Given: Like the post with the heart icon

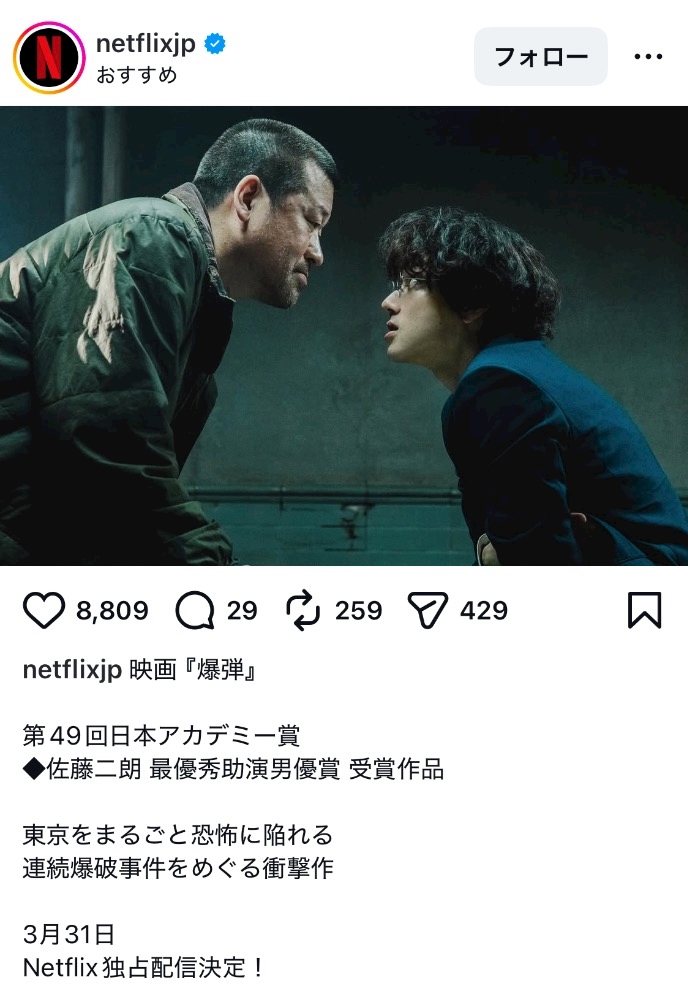Looking at the screenshot, I should point(44,610).
